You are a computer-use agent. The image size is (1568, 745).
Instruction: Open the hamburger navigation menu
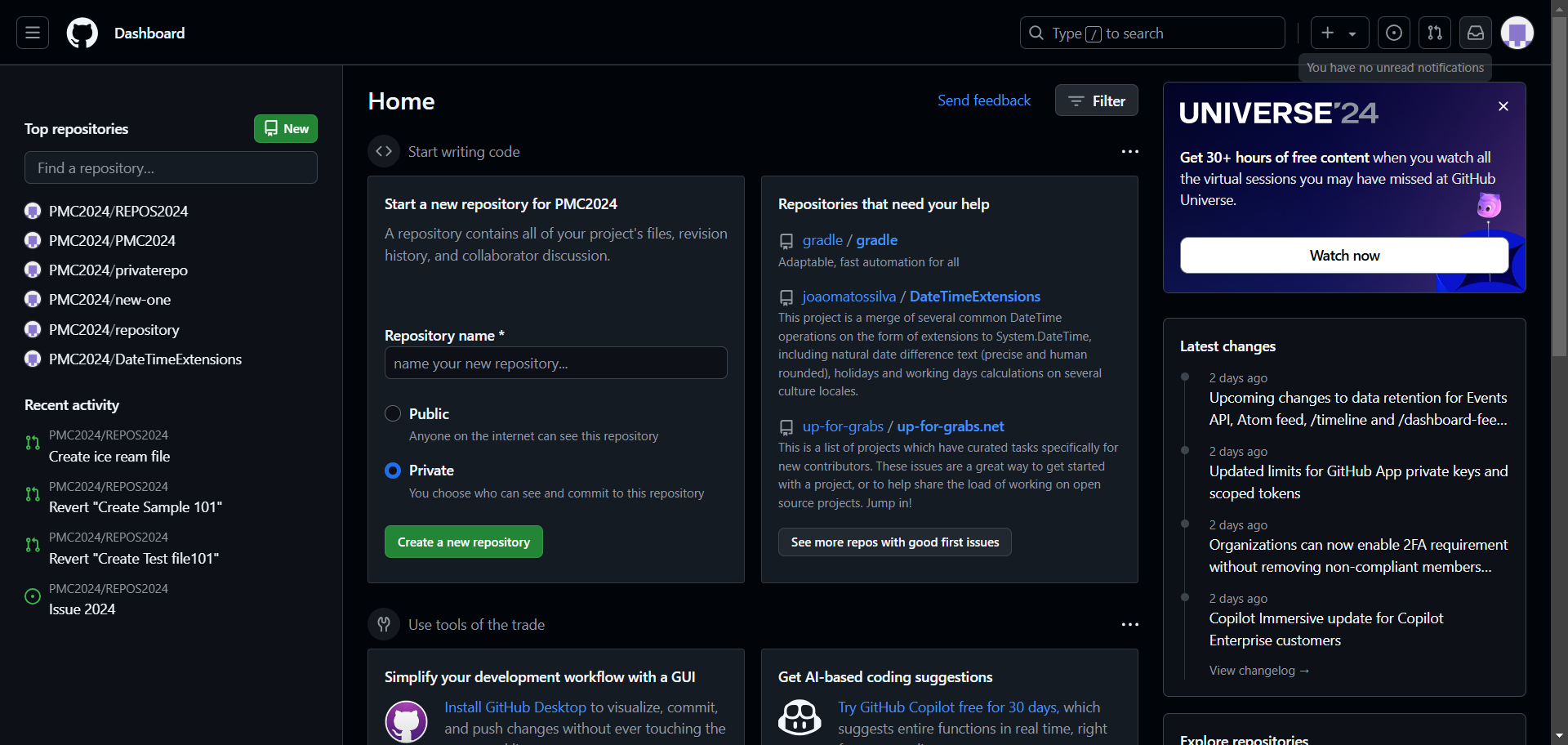pos(33,33)
